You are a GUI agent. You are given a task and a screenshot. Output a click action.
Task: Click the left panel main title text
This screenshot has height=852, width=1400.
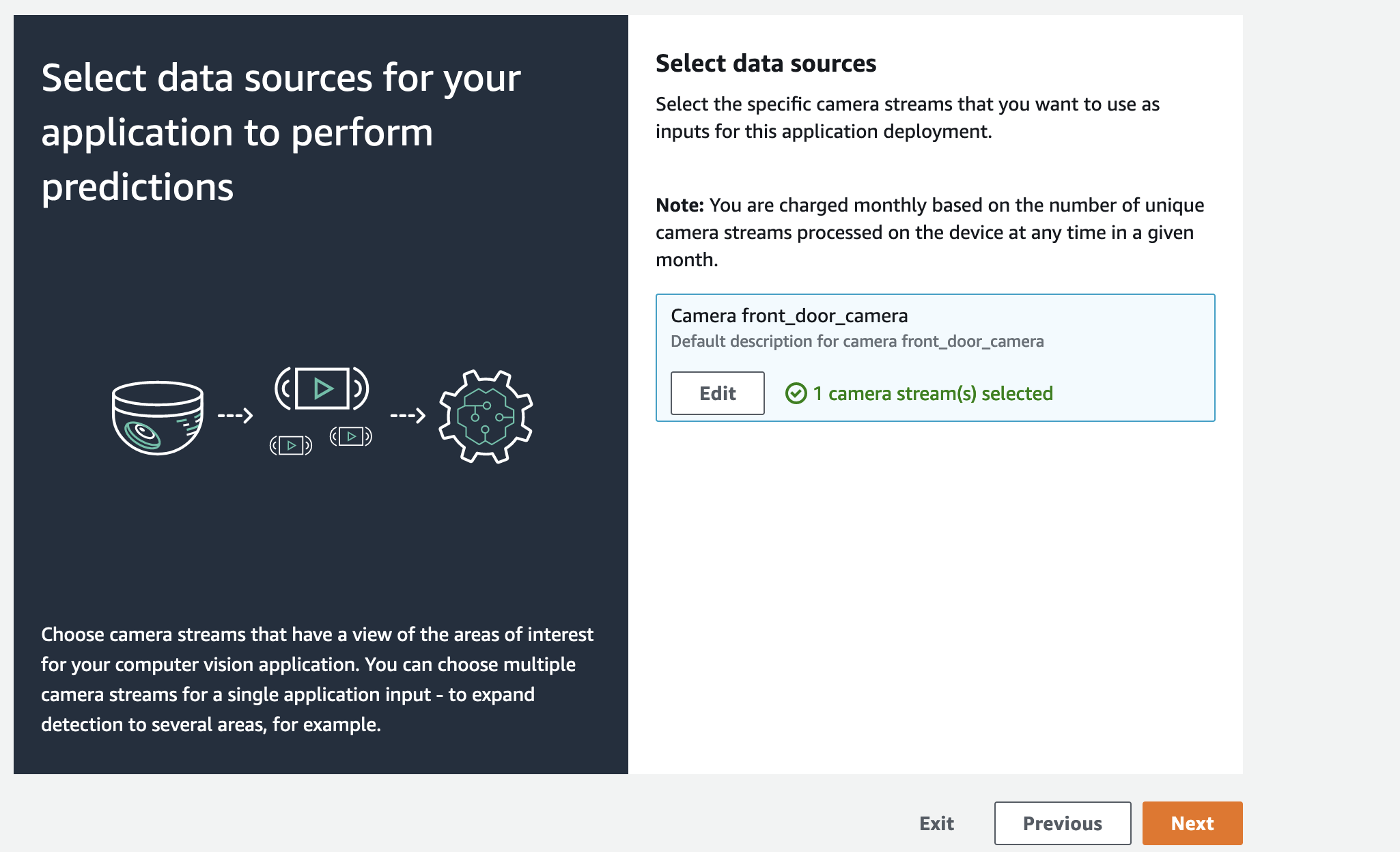tap(281, 132)
